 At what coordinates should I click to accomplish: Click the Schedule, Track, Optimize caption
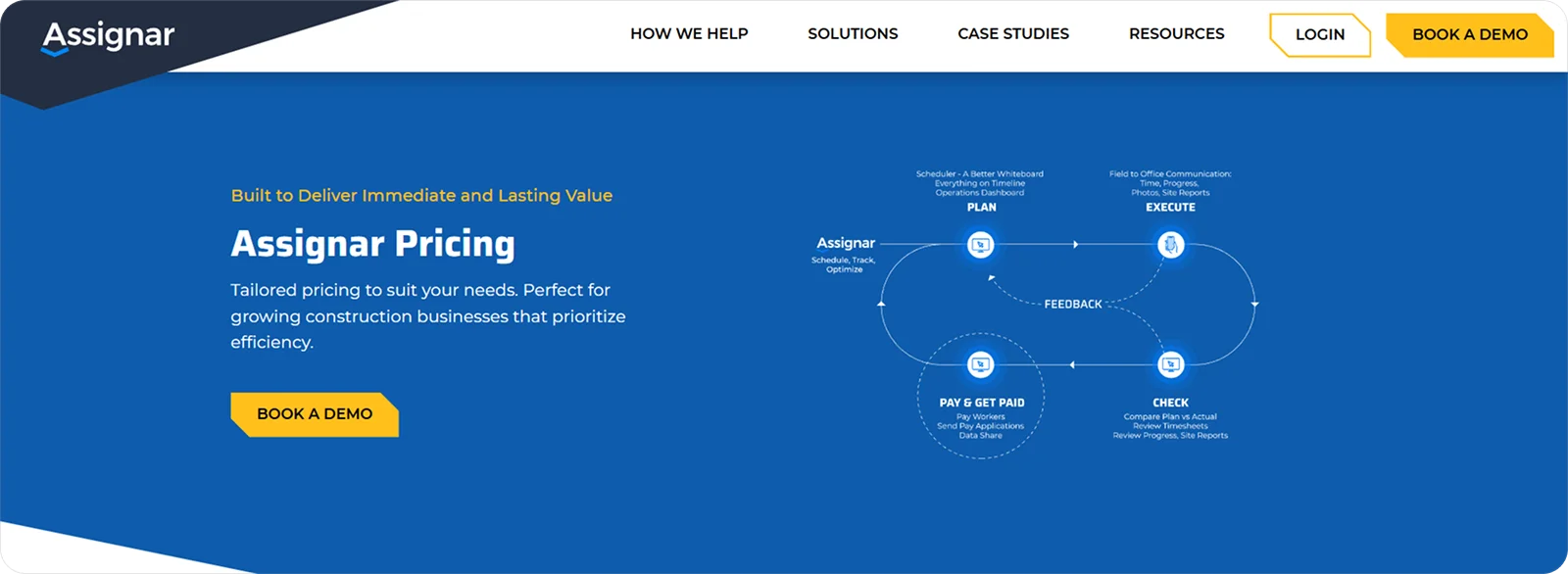[844, 263]
